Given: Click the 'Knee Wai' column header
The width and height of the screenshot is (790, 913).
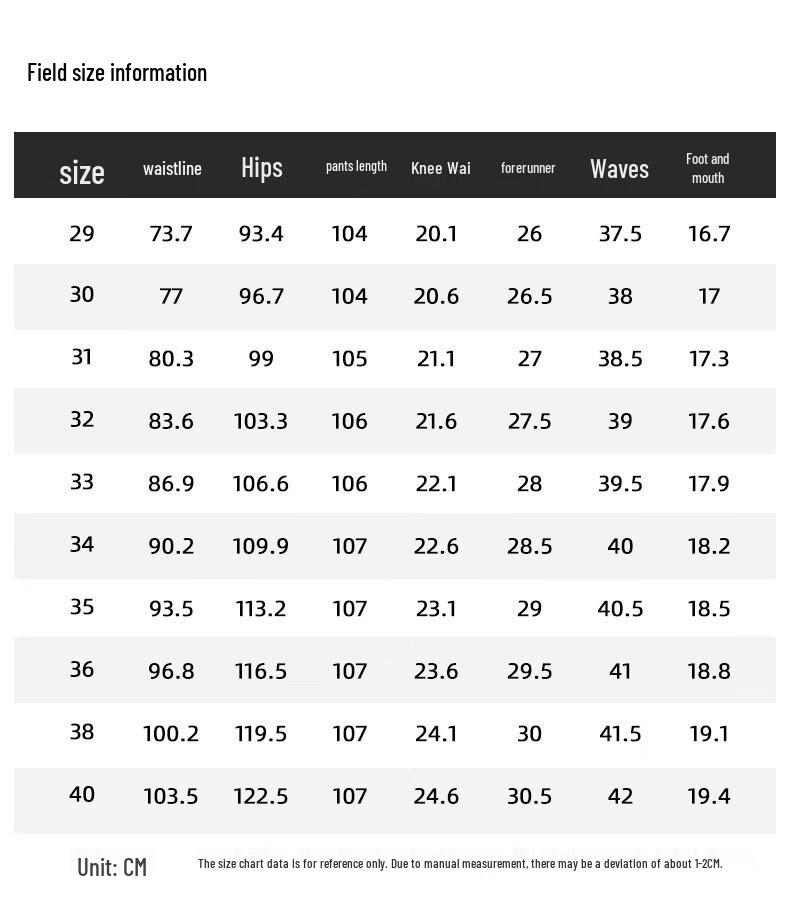Looking at the screenshot, I should pyautogui.click(x=440, y=168).
